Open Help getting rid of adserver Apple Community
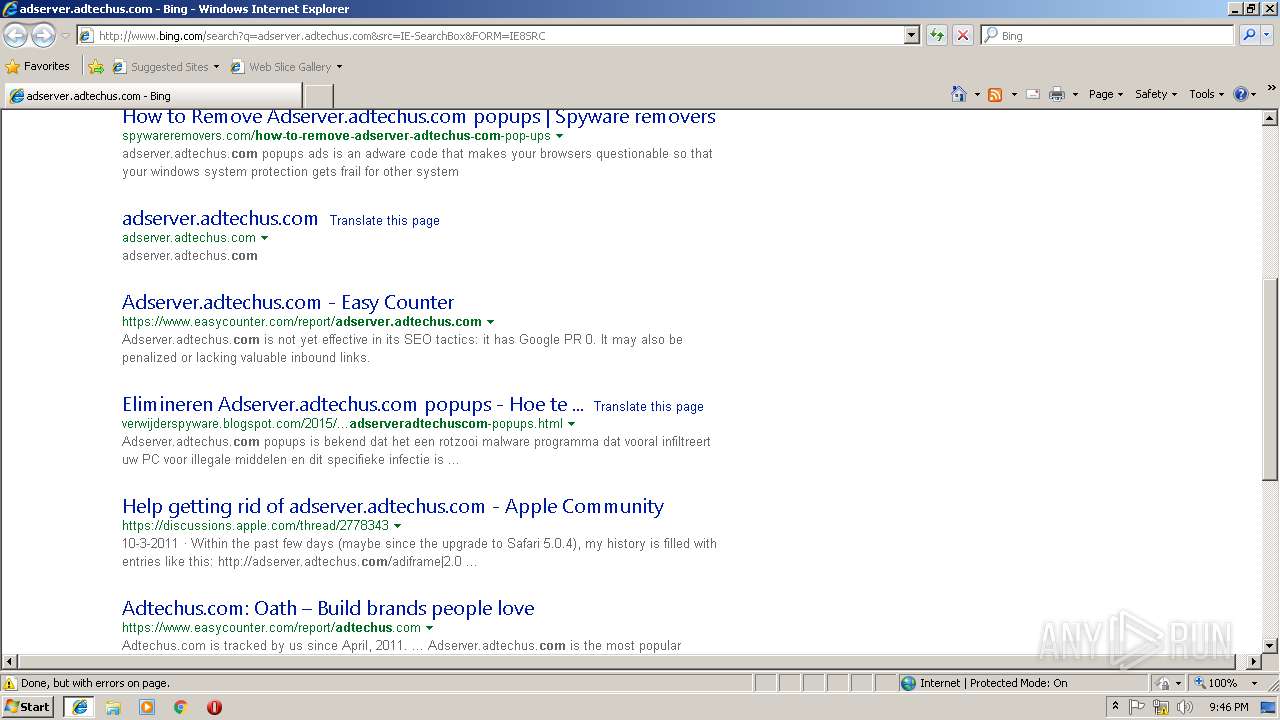 click(x=393, y=506)
